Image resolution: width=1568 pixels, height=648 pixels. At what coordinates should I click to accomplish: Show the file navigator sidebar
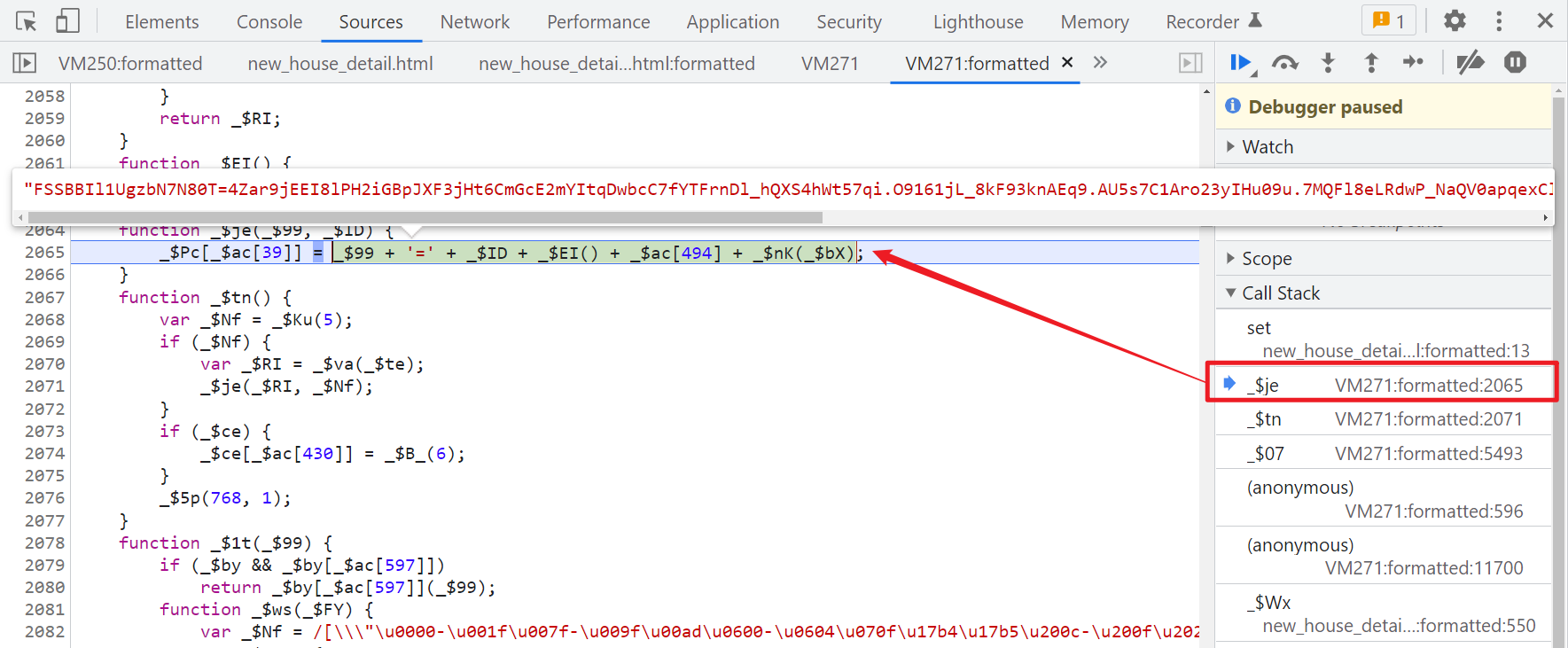pyautogui.click(x=25, y=63)
